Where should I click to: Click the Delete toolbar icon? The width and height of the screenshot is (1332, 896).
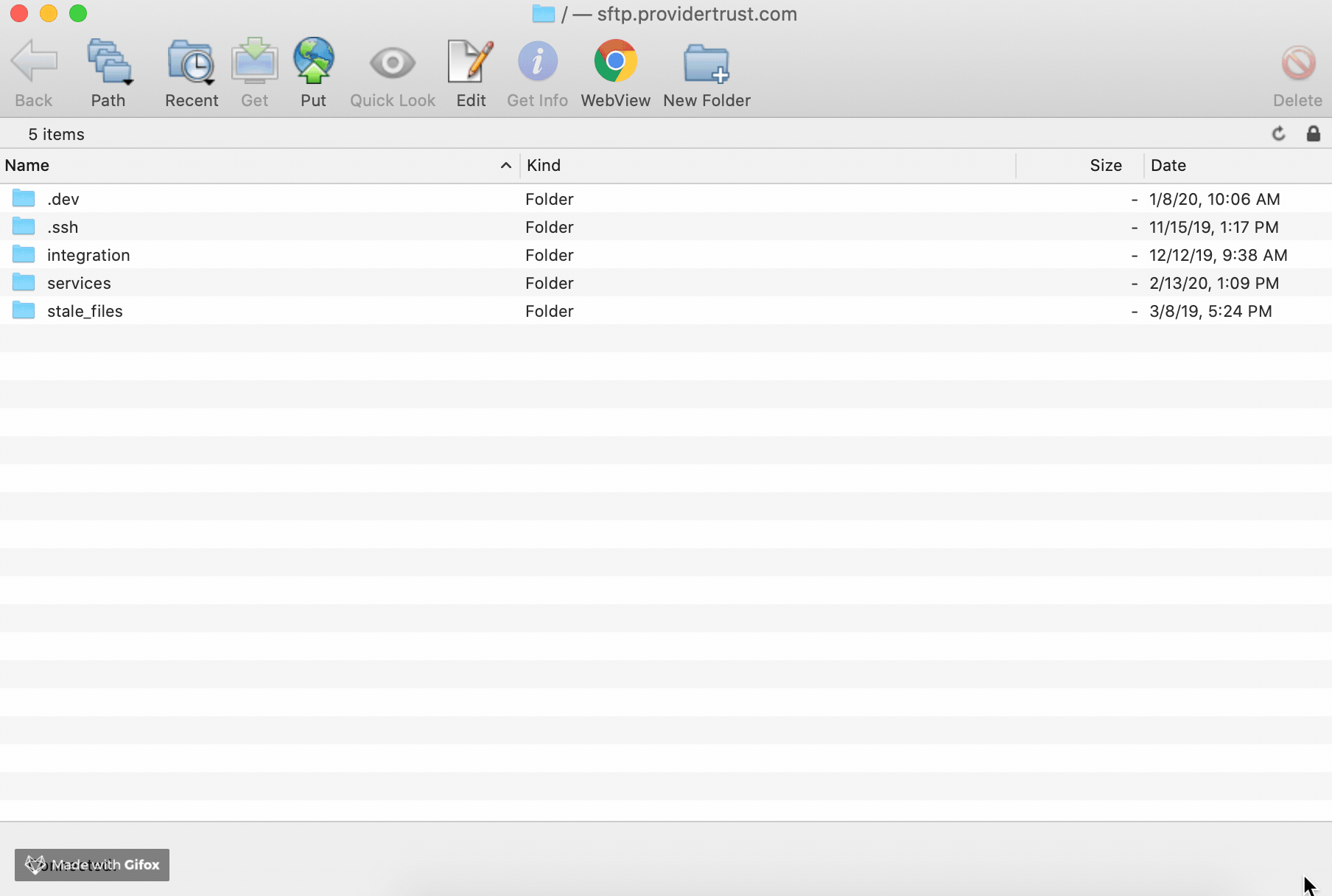click(1298, 63)
